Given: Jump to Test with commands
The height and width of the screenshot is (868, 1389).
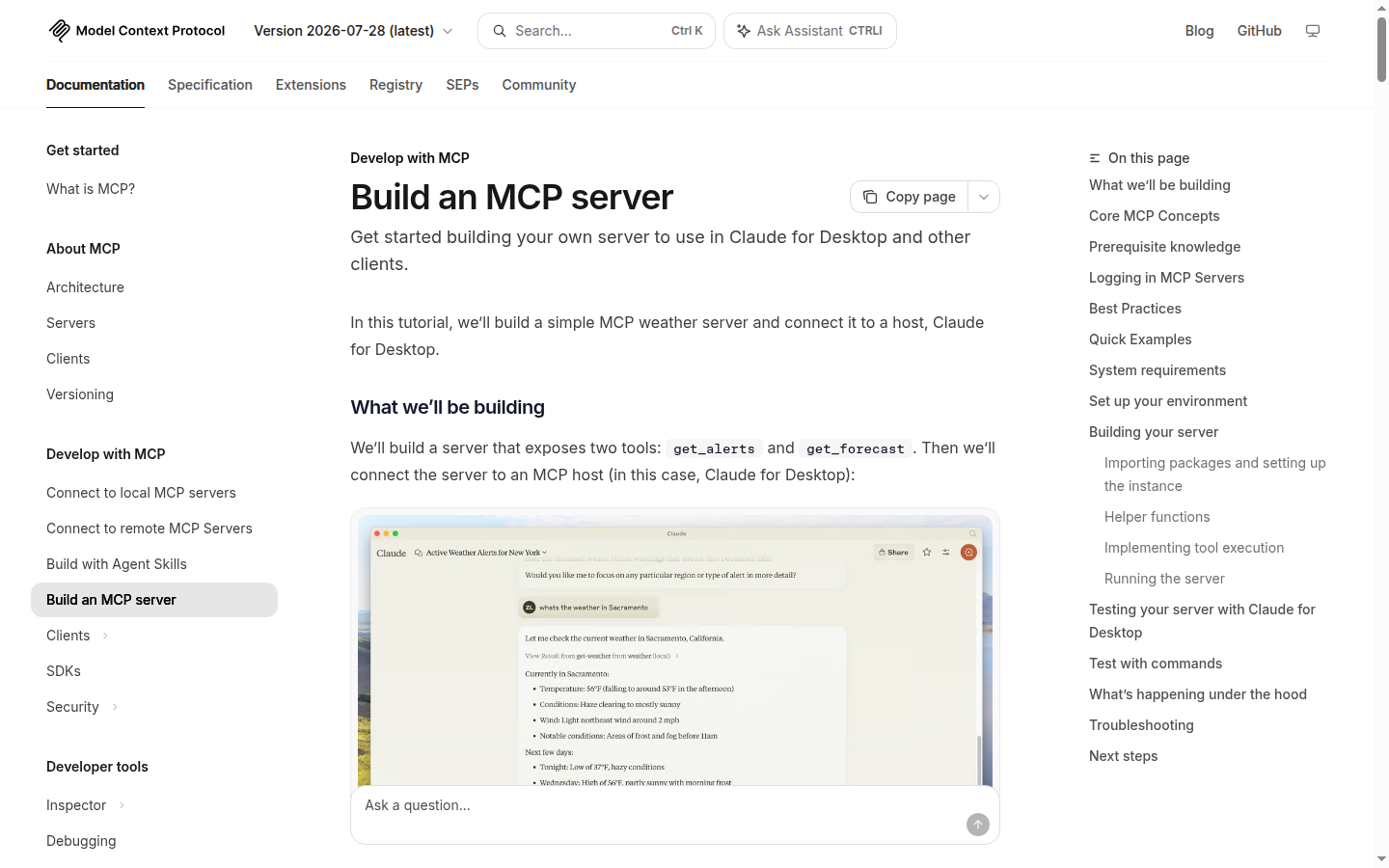Looking at the screenshot, I should (x=1156, y=664).
